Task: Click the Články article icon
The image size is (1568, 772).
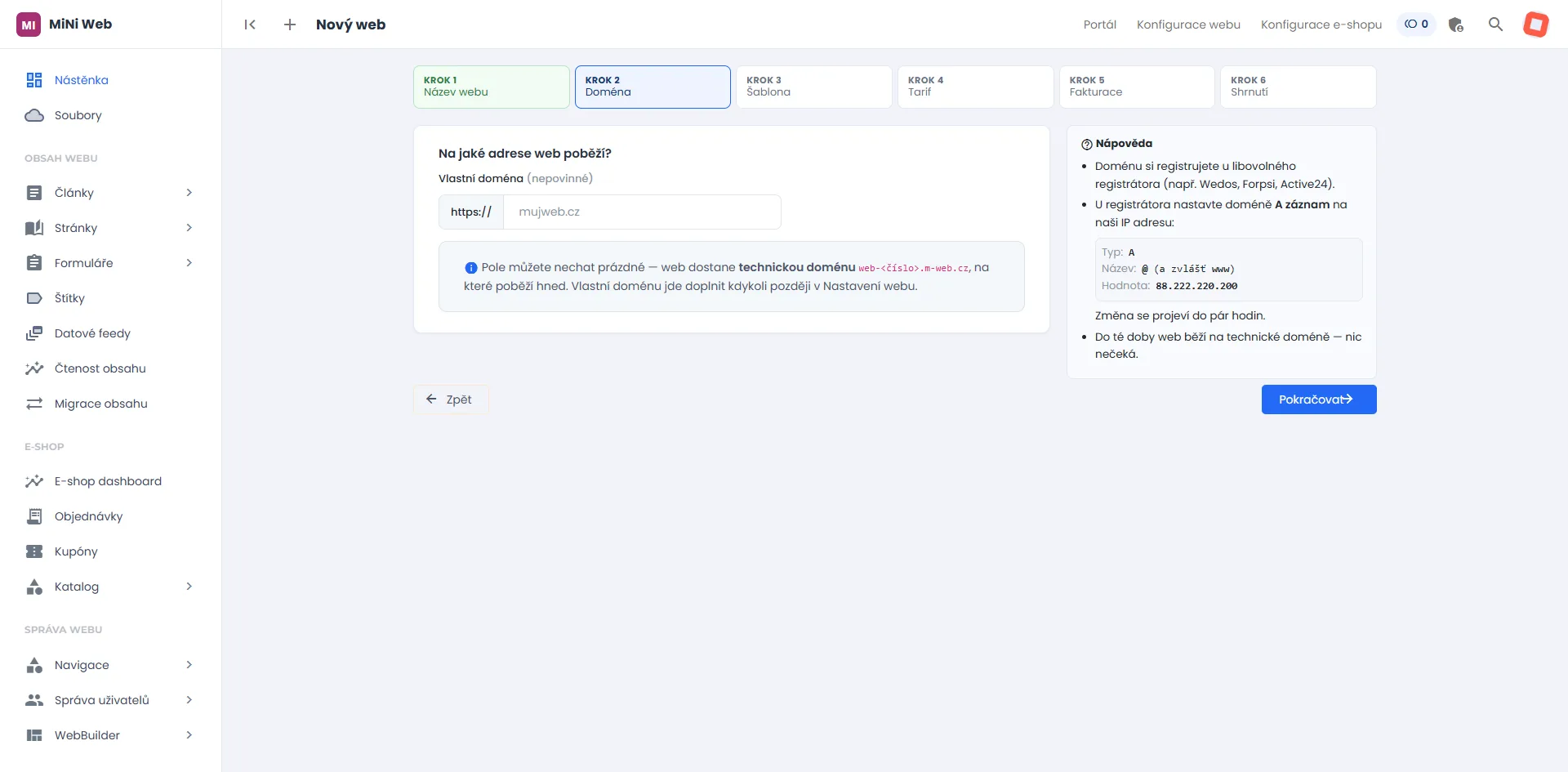Action: click(34, 193)
